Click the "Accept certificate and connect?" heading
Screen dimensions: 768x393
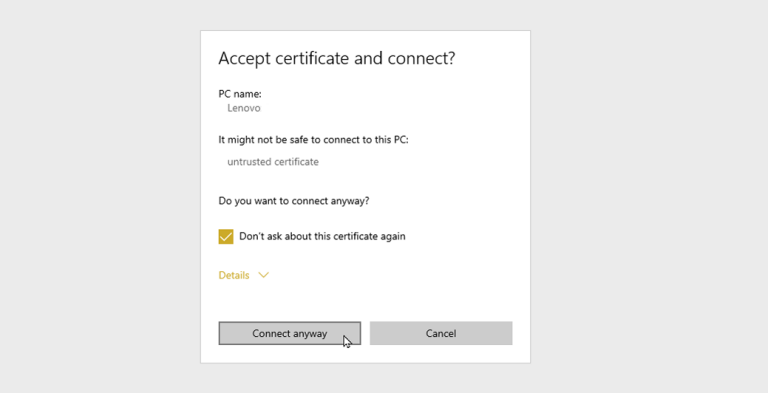[x=336, y=58]
